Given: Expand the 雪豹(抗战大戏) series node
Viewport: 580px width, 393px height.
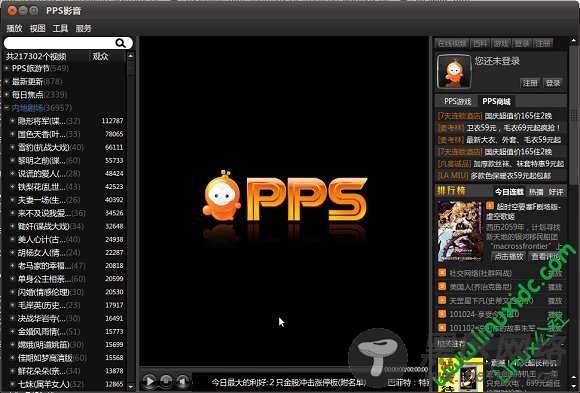Looking at the screenshot, I should (x=13, y=147).
